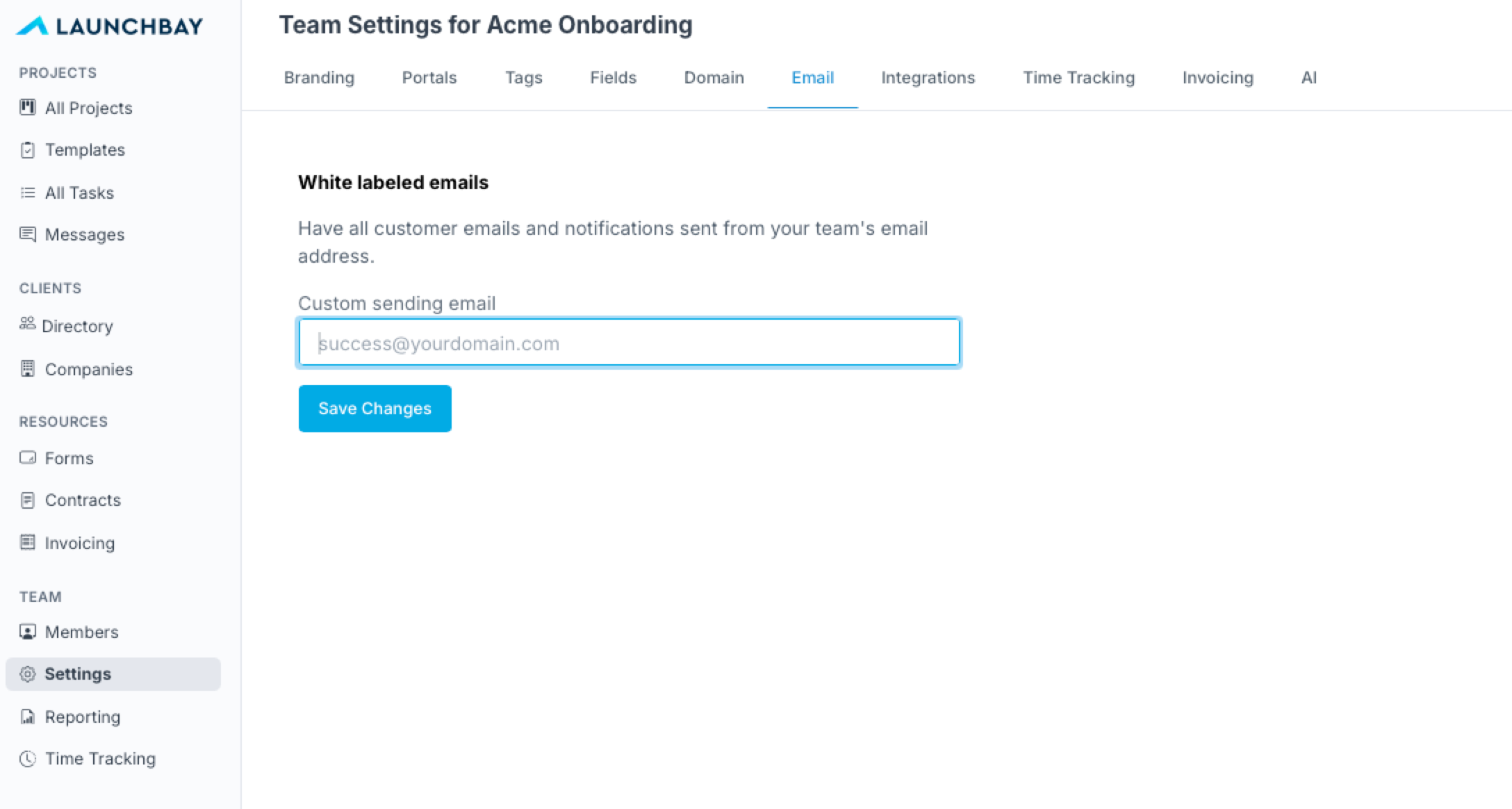Select the AI settings tab
This screenshot has width=1512, height=809.
(1308, 78)
